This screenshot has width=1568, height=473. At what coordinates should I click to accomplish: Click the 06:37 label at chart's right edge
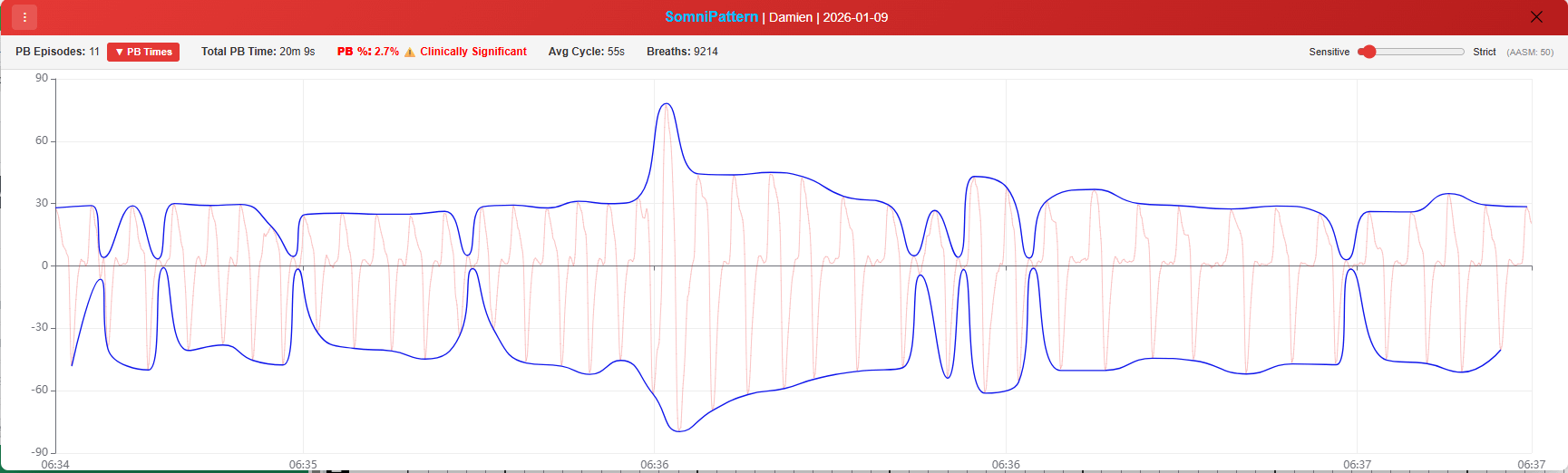tap(1531, 464)
